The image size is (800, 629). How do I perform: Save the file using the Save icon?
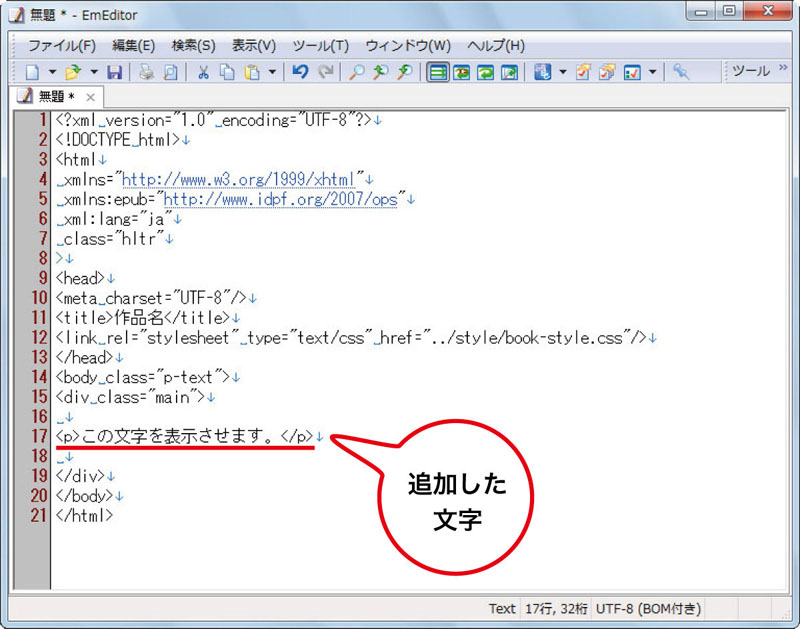116,72
